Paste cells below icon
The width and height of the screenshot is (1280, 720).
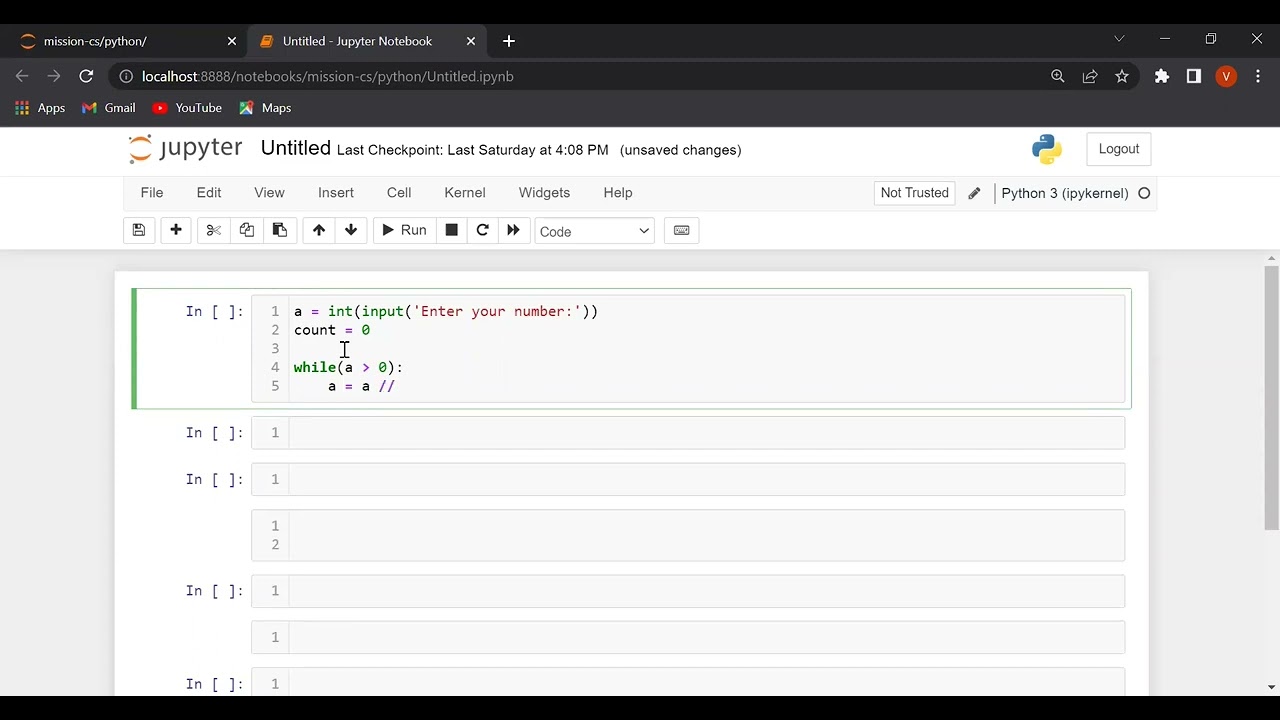tap(280, 230)
